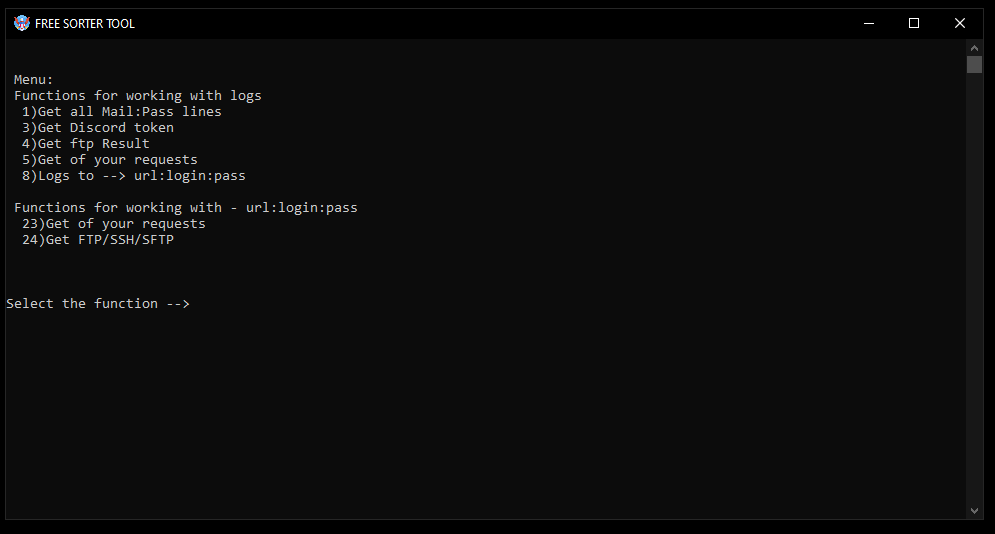Close the FREE SORTER TOOL window

point(959,23)
